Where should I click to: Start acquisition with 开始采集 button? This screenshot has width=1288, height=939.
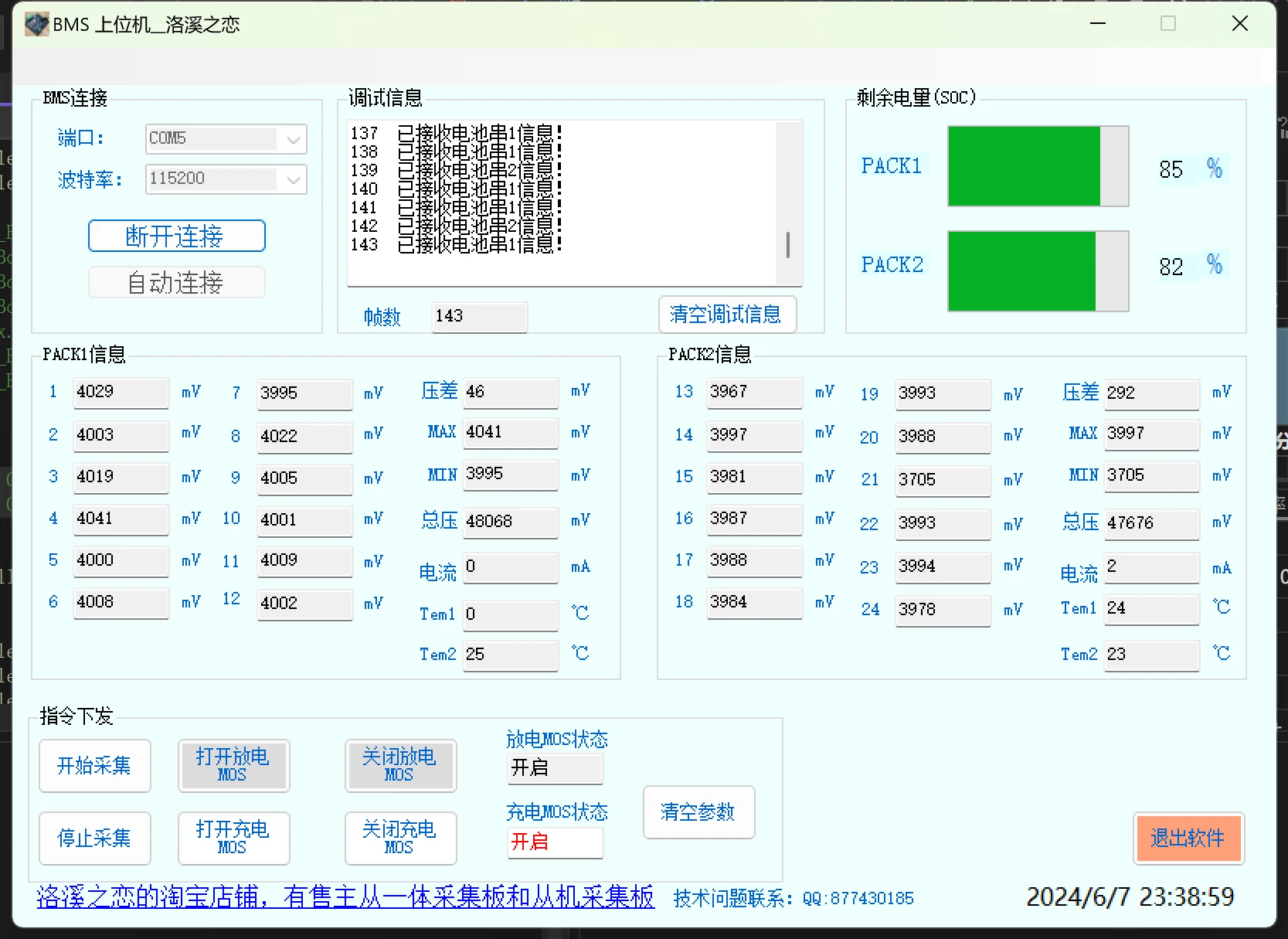[94, 766]
